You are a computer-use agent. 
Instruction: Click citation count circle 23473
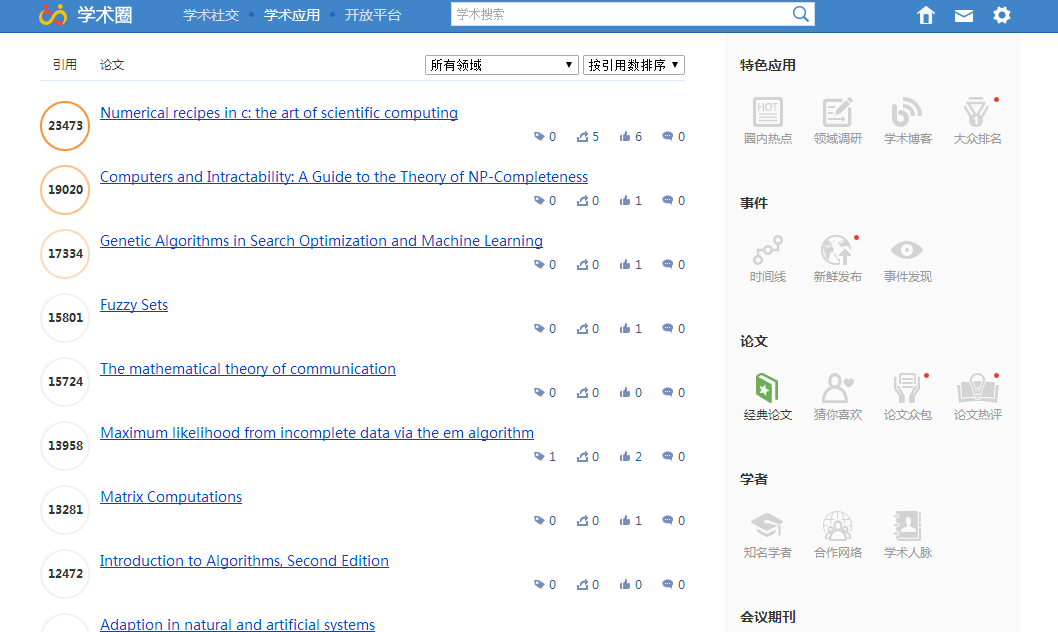(65, 125)
